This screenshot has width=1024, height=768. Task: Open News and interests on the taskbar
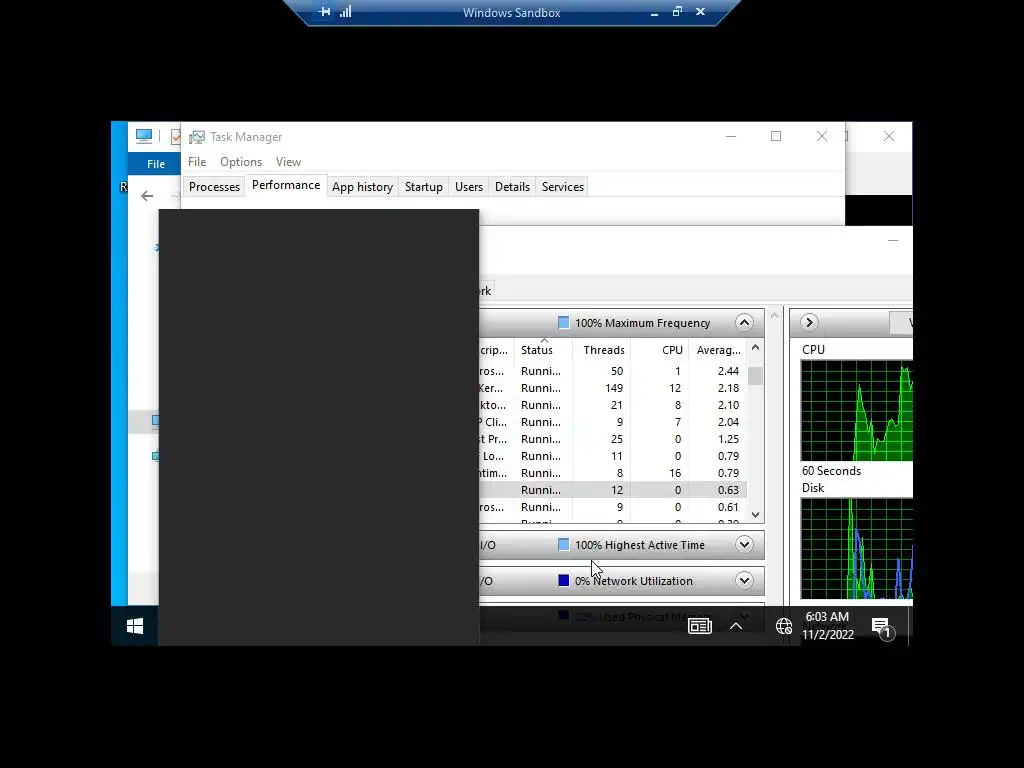tap(699, 626)
